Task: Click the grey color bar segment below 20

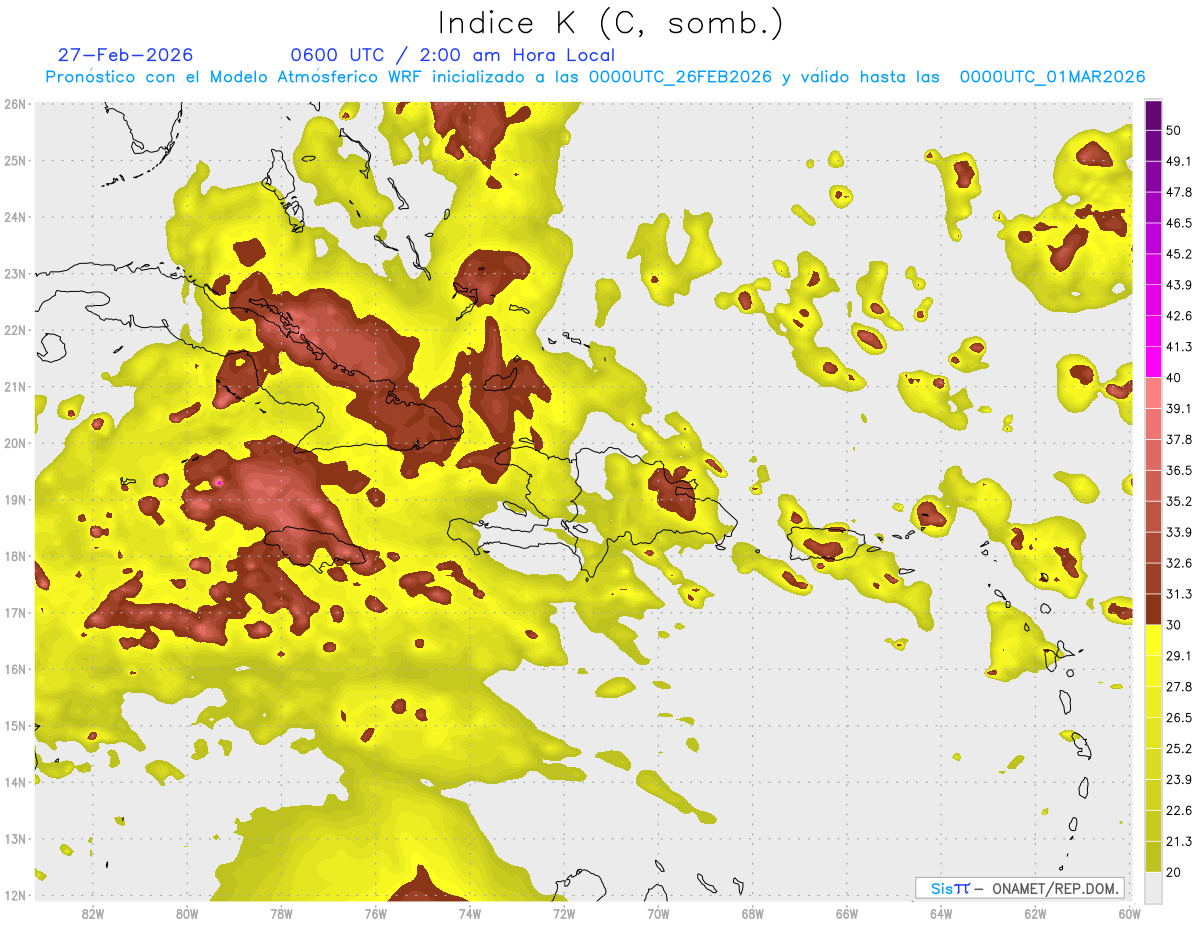Action: [1153, 887]
